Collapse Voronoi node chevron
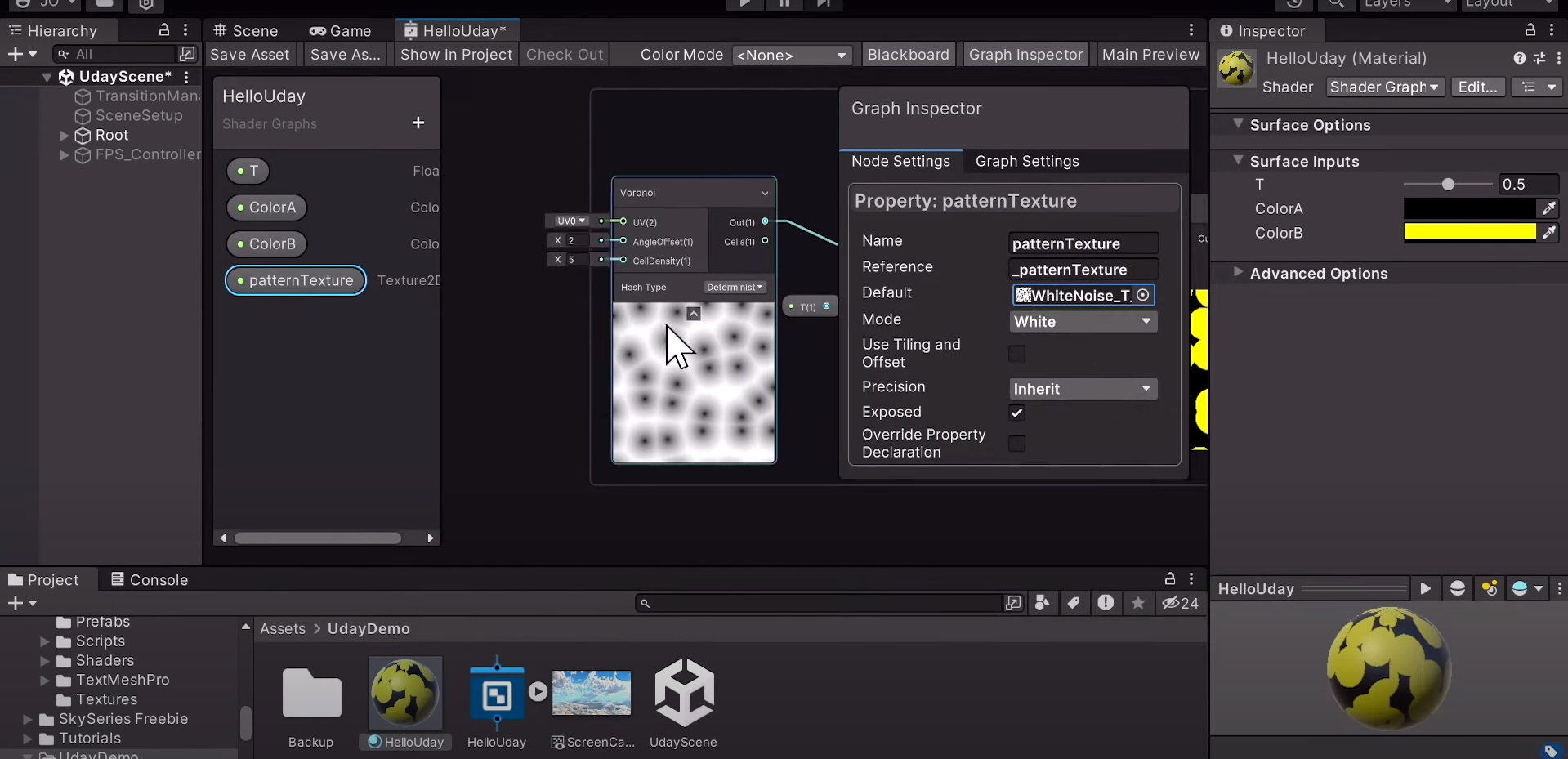 [x=765, y=194]
